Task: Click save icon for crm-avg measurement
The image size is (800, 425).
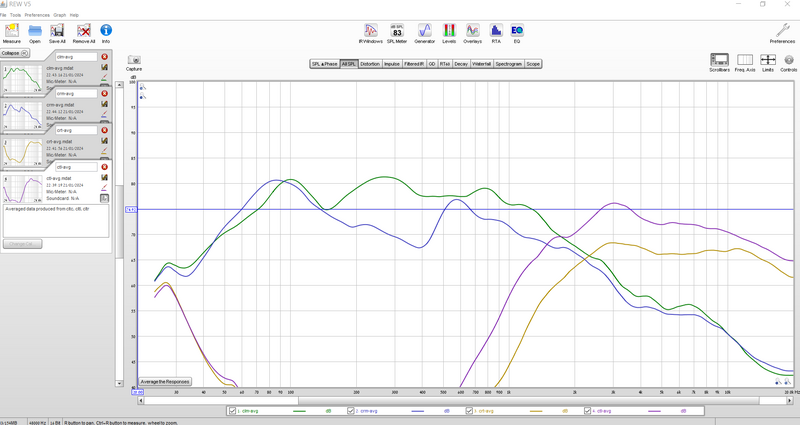Action: click(x=105, y=104)
